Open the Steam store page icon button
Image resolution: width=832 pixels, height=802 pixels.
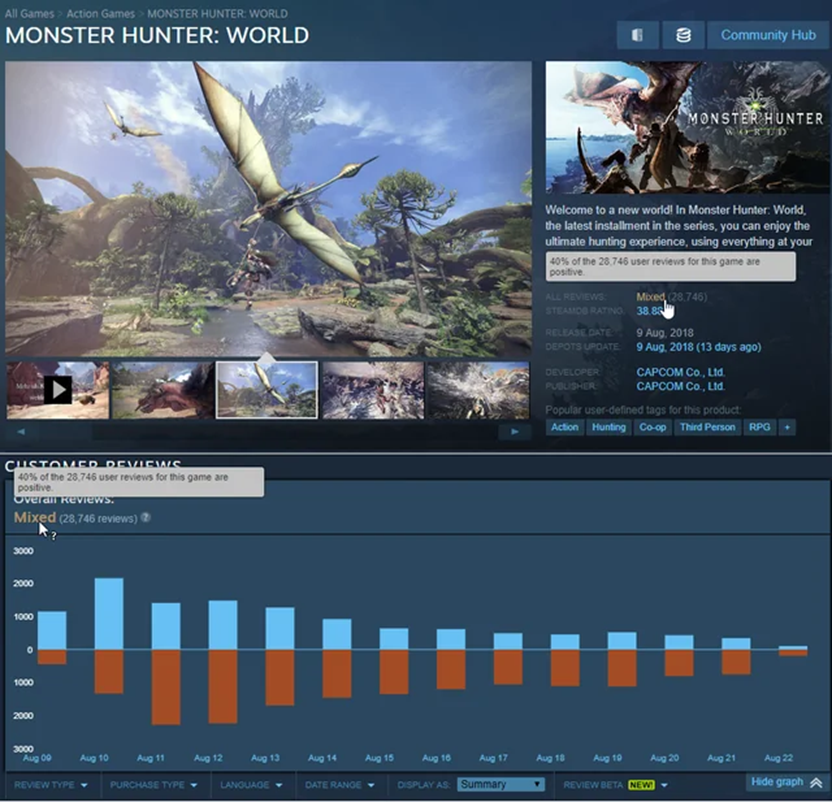click(638, 35)
